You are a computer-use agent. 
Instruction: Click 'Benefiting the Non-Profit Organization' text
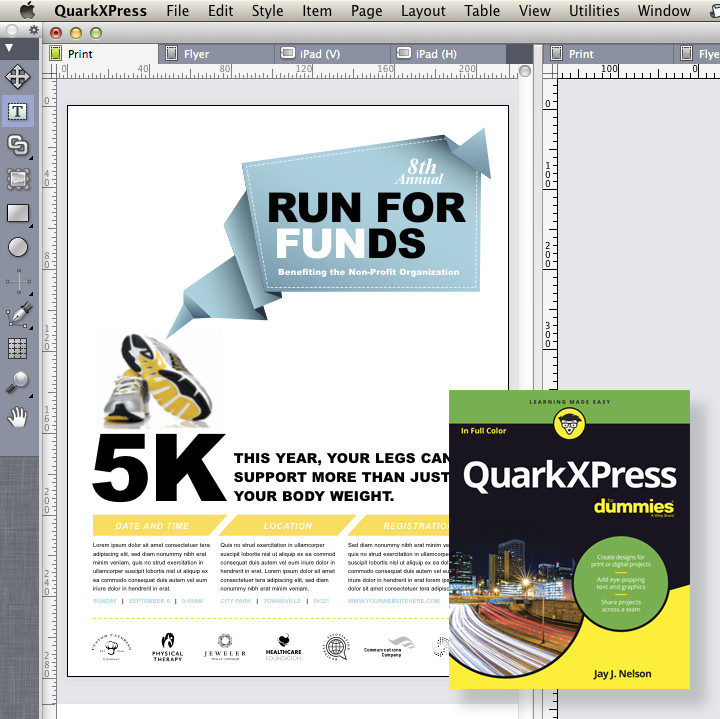(x=368, y=272)
